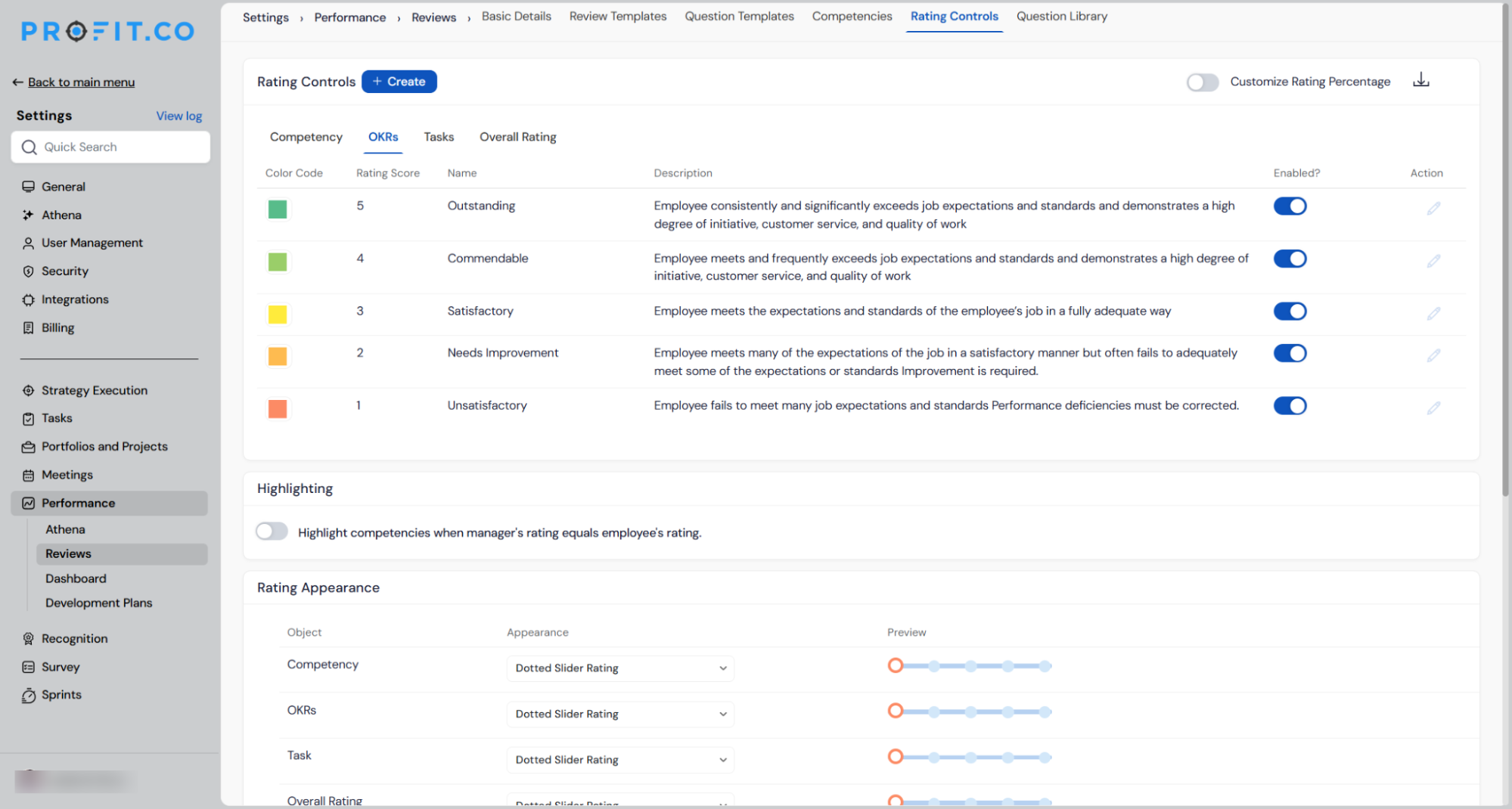Open Dashboard under Performance

[x=76, y=578]
